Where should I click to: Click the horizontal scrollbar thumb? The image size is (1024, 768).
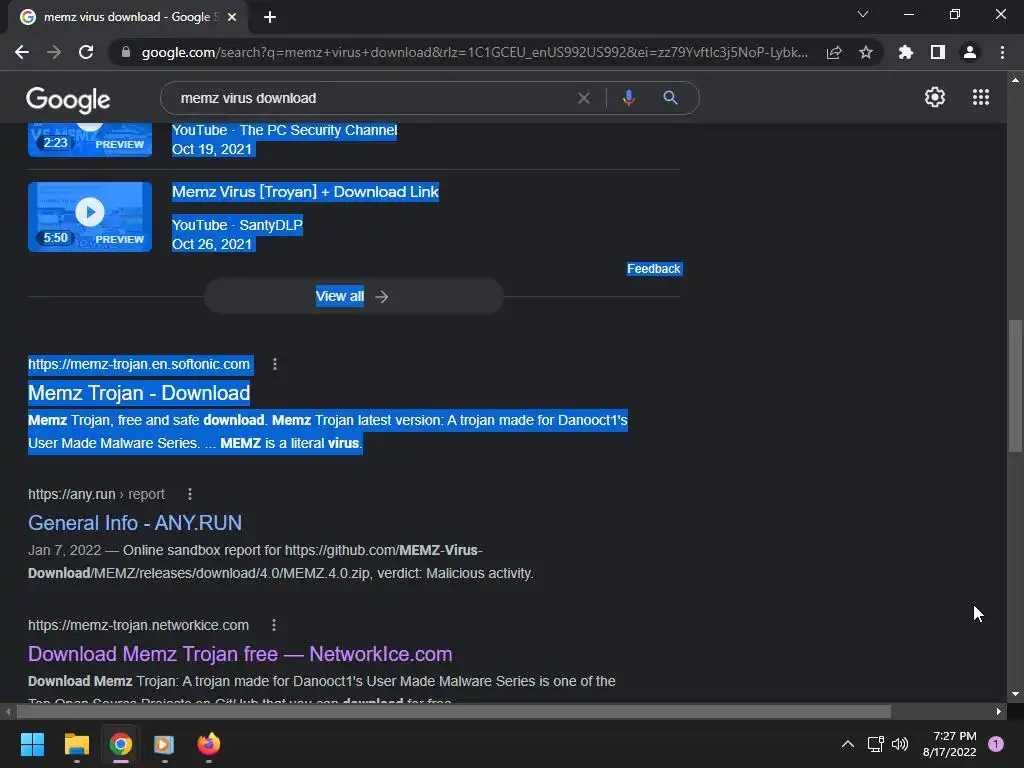pos(453,711)
